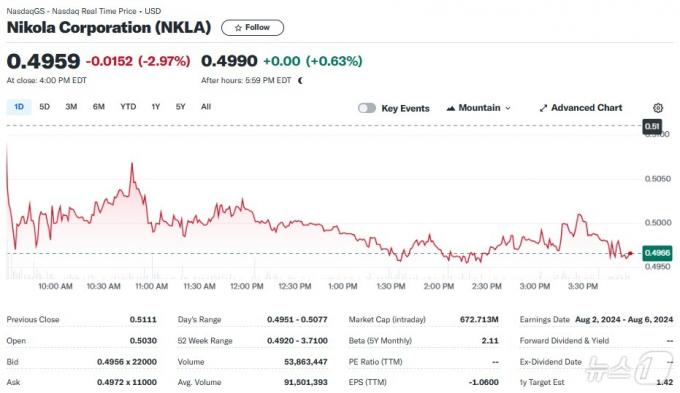Click Market Cap value 672.713M

click(479, 320)
